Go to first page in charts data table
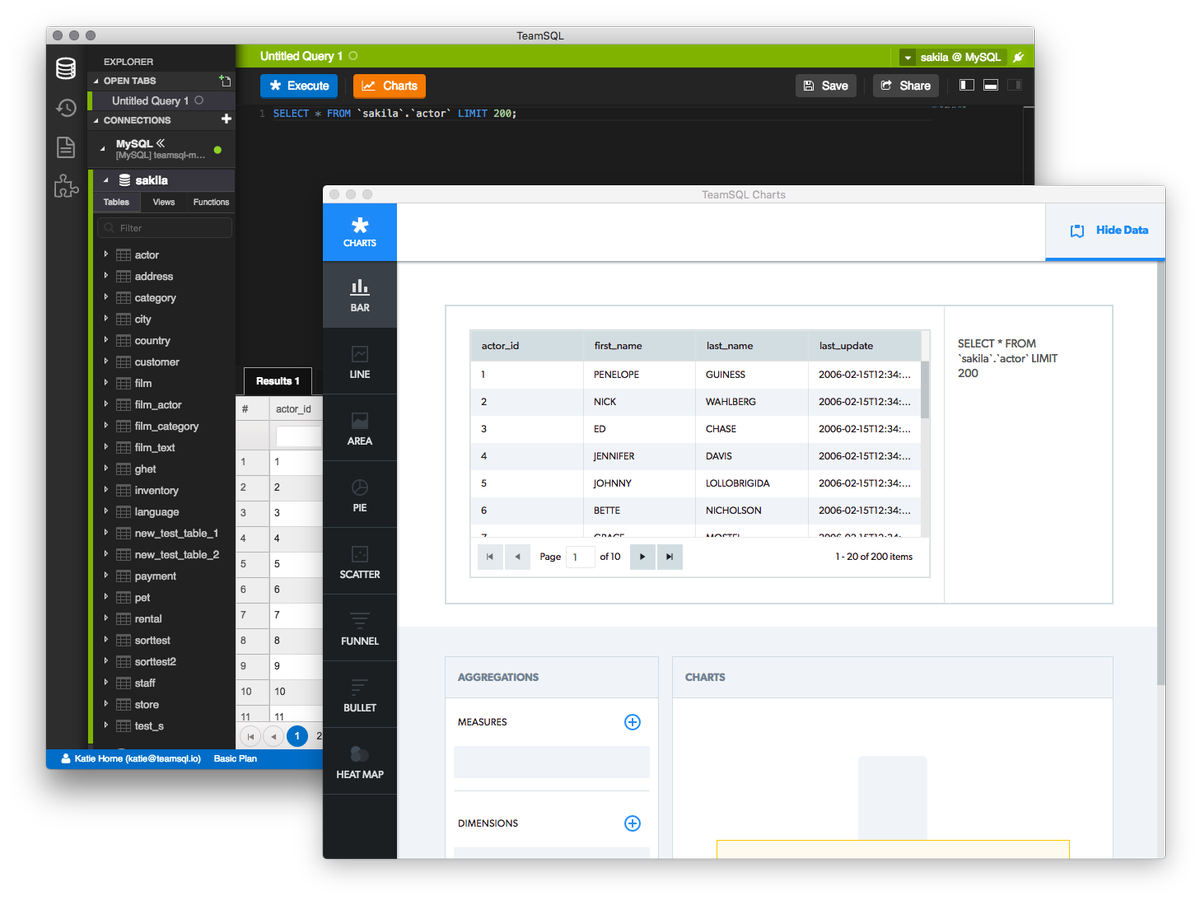 pos(490,556)
